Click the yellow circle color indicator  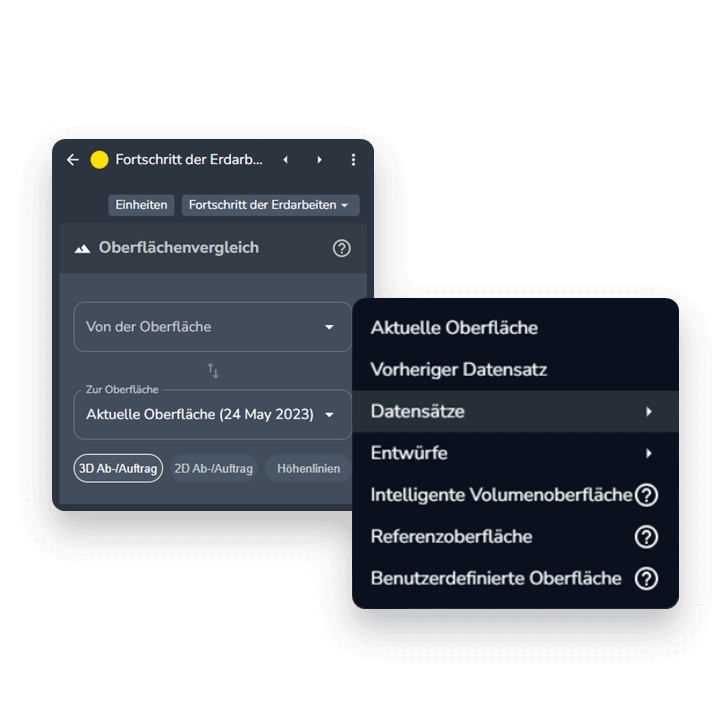point(99,160)
